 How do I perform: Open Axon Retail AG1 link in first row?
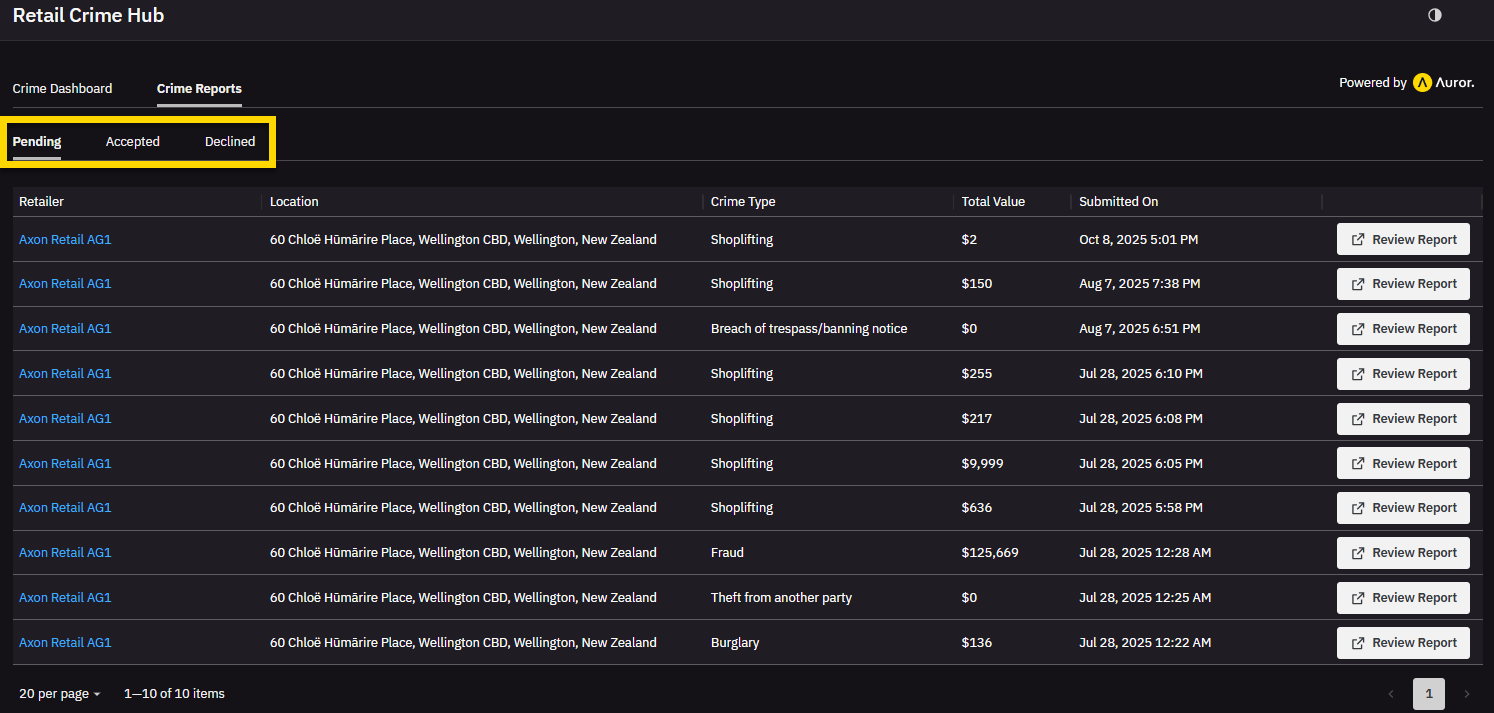click(65, 240)
